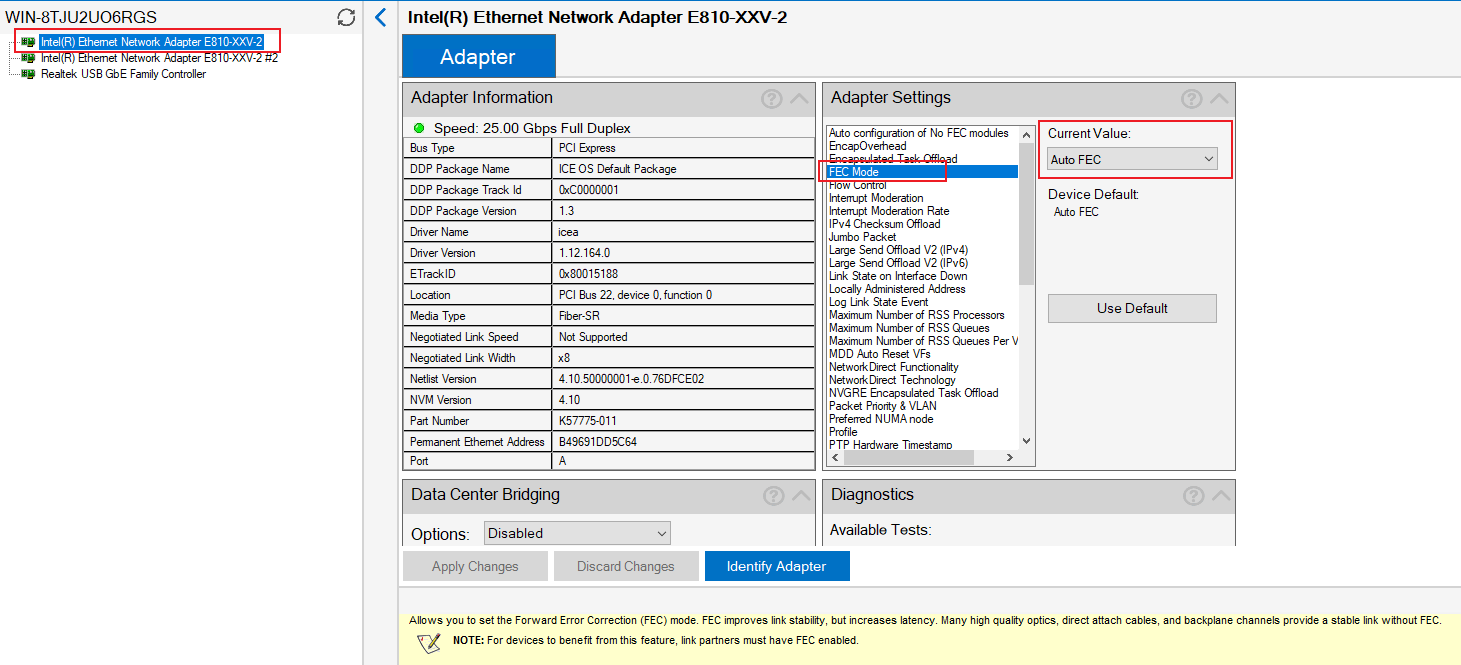This screenshot has width=1461, height=665.
Task: Select the Interrupt Moderation Rate setting
Action: coord(889,211)
